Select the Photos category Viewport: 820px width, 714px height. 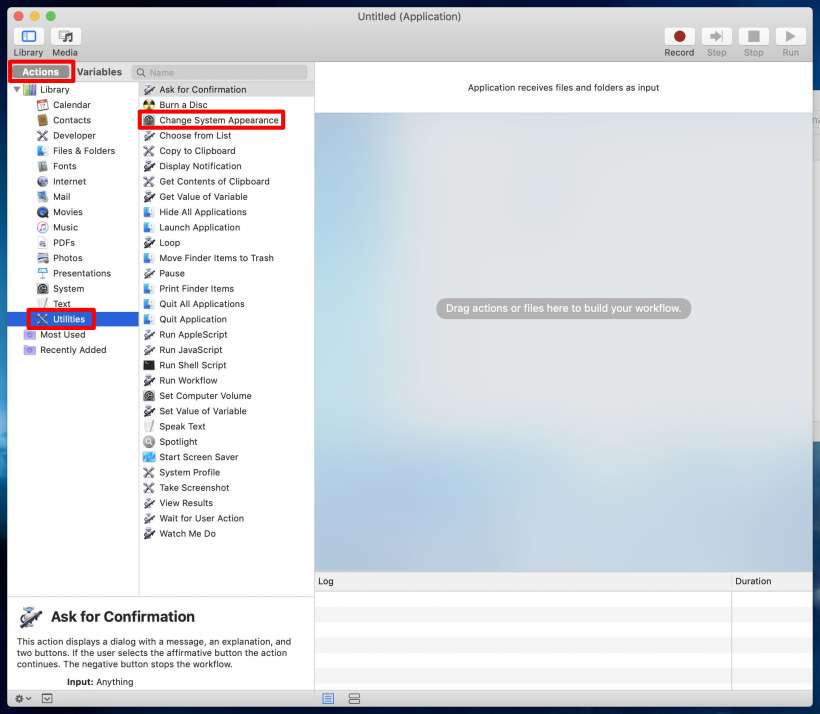[67, 258]
